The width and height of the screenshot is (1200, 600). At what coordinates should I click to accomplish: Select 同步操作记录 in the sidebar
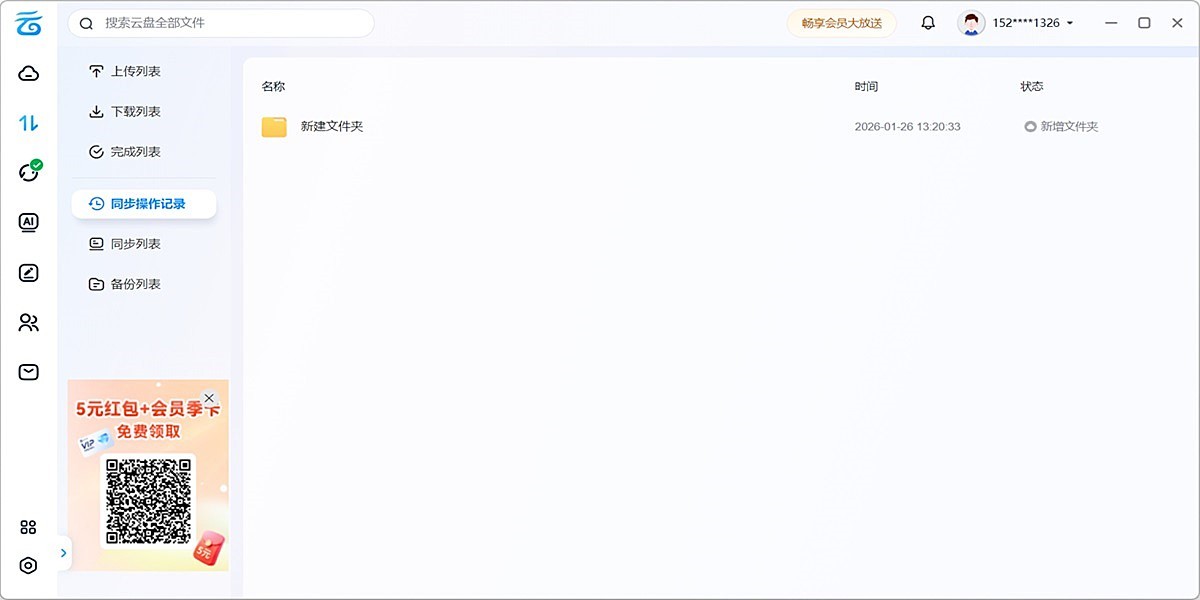pos(144,203)
